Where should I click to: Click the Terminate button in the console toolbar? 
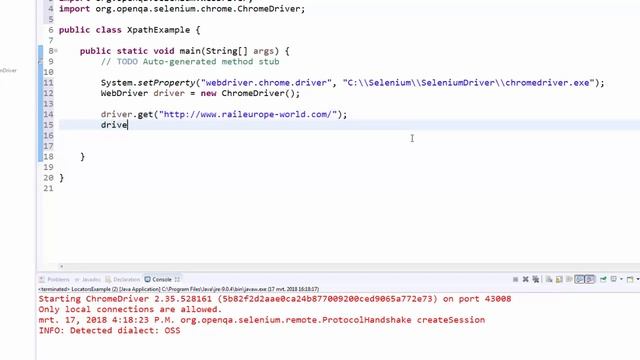516,279
